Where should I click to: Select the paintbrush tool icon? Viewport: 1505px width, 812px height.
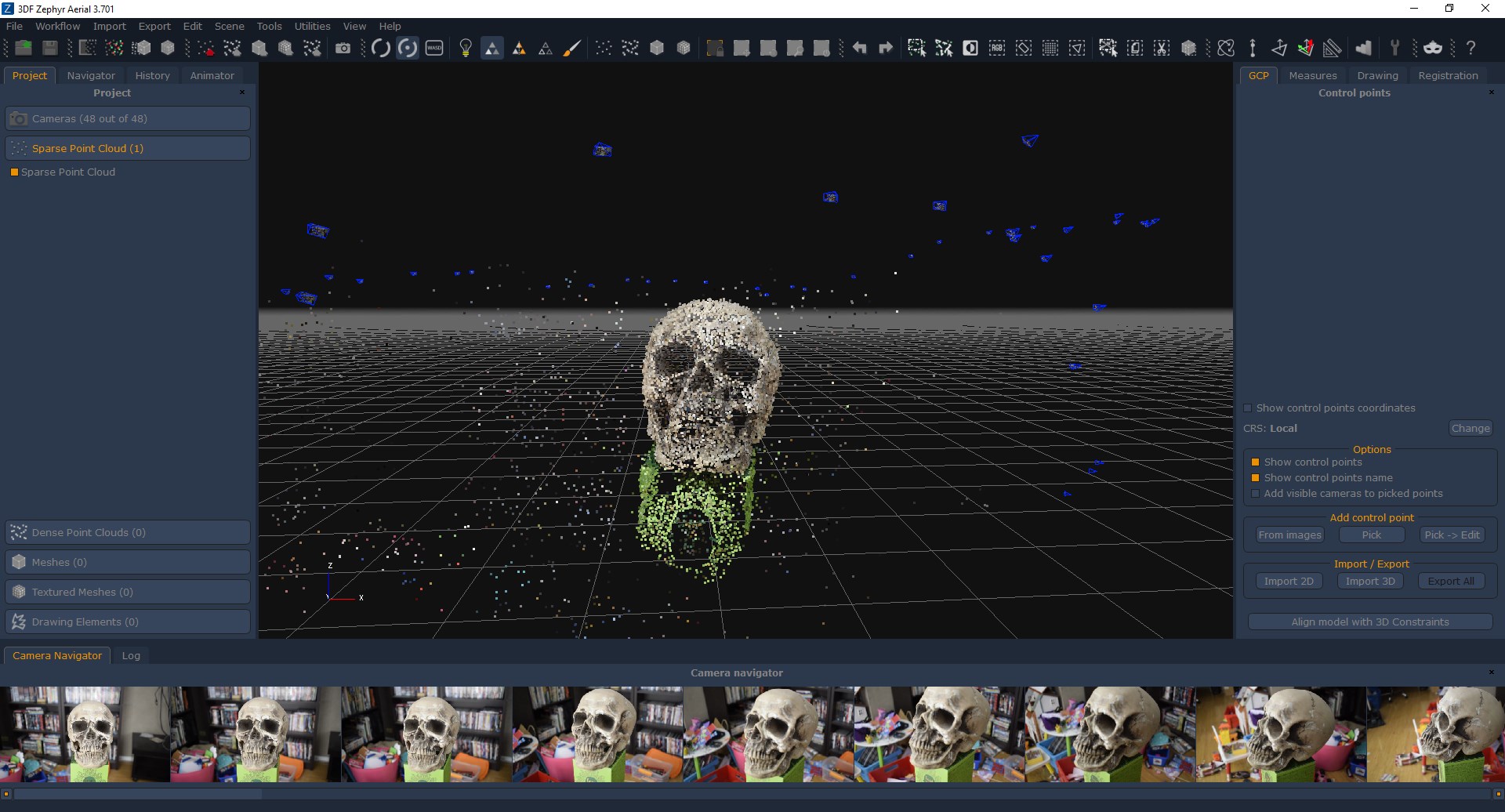pos(572,48)
